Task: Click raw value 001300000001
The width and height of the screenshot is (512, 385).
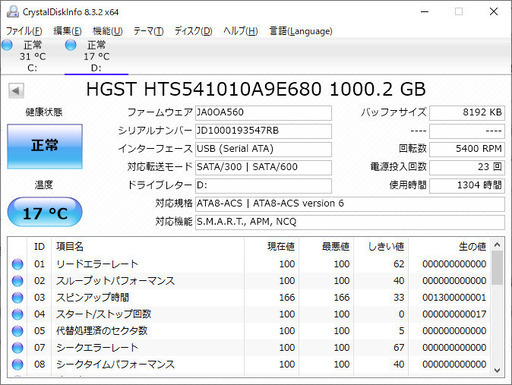Action: click(454, 298)
